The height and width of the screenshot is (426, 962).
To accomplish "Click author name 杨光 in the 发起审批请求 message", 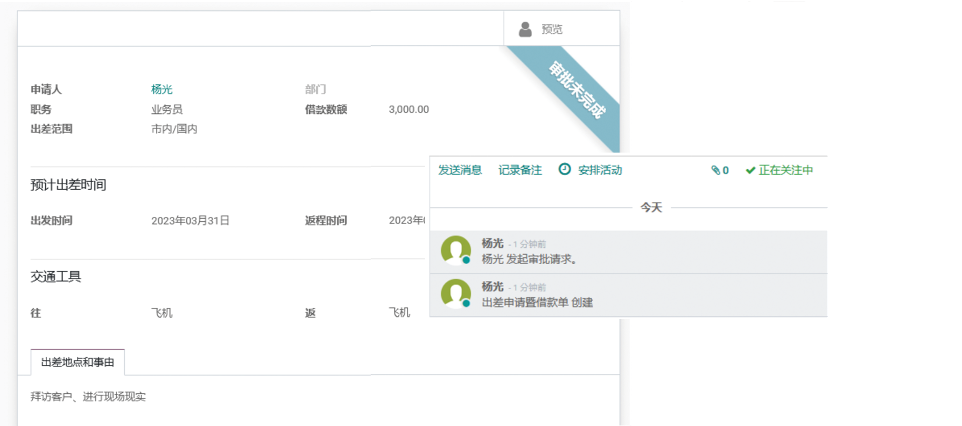I will (x=492, y=243).
